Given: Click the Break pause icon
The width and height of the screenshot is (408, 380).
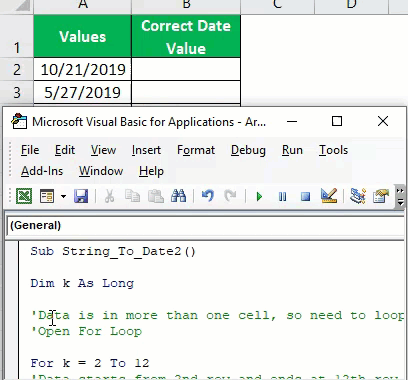Looking at the screenshot, I should tap(282, 196).
